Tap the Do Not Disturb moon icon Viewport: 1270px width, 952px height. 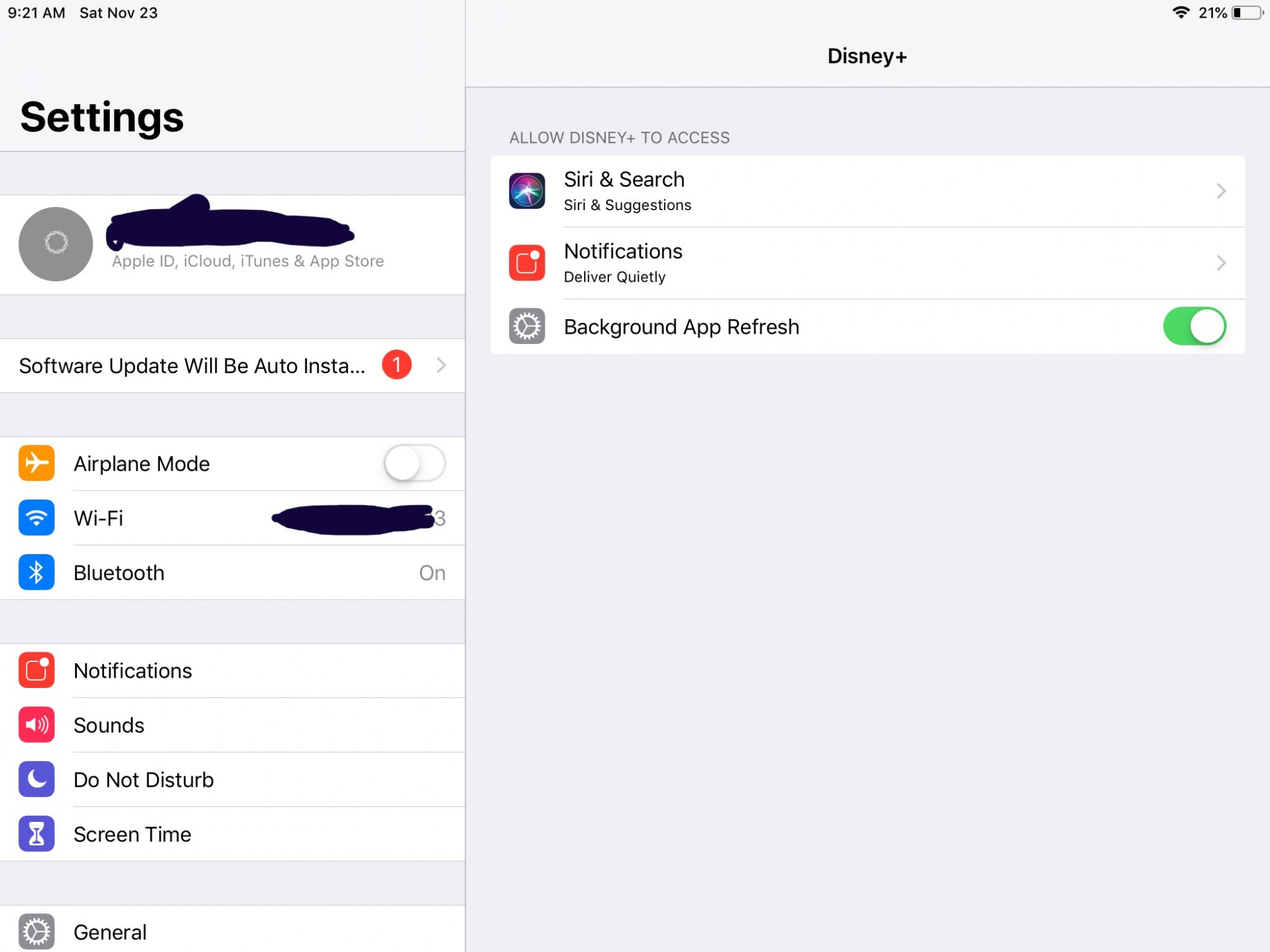click(x=36, y=779)
